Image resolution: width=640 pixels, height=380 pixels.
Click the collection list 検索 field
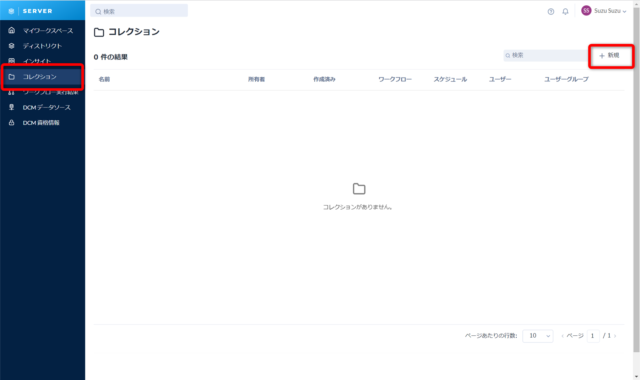[545, 56]
